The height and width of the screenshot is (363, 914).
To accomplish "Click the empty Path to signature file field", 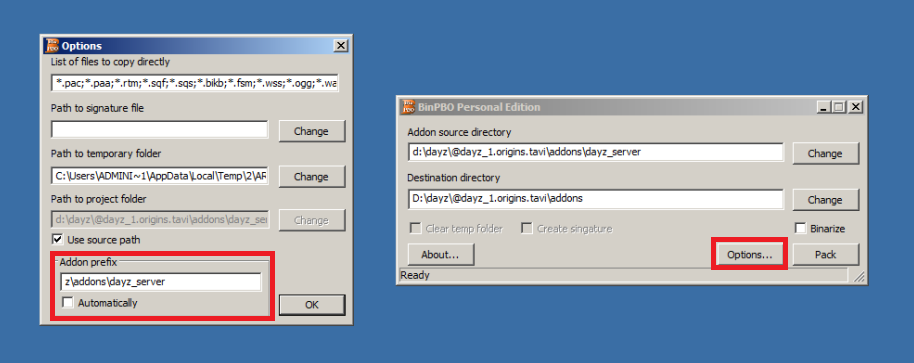I will pos(160,129).
